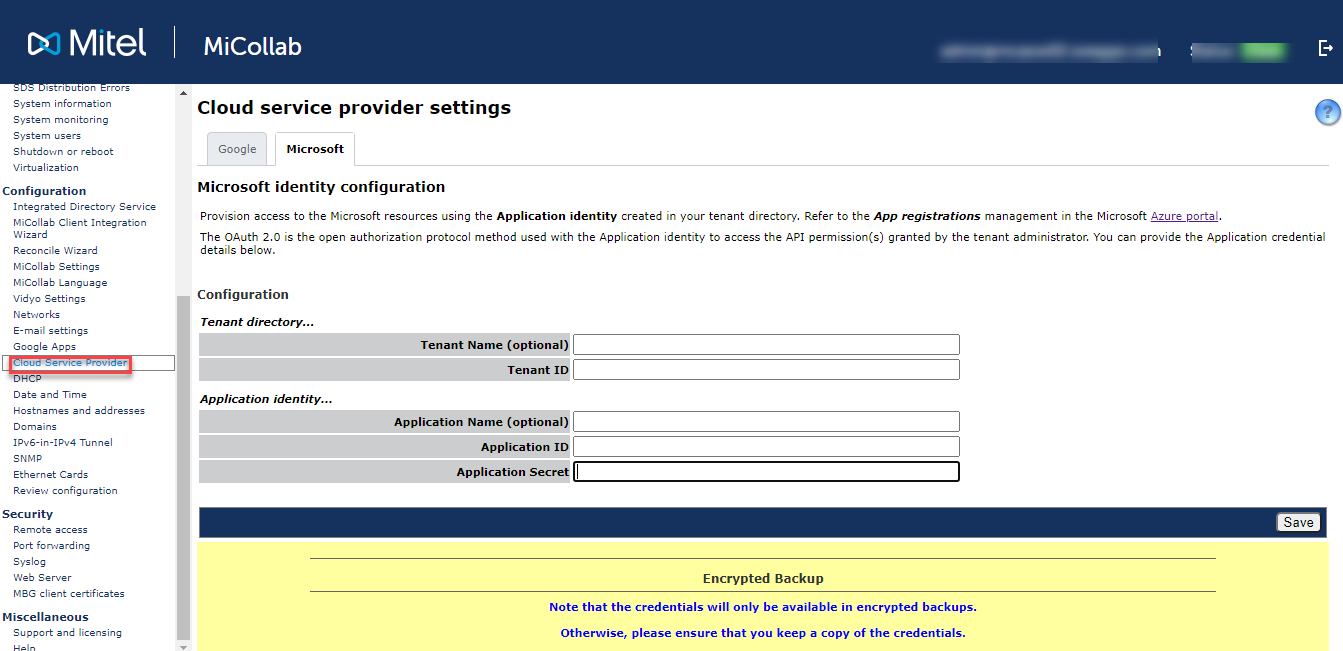1343x651 pixels.
Task: Navigate to Networks settings
Action: pos(36,314)
